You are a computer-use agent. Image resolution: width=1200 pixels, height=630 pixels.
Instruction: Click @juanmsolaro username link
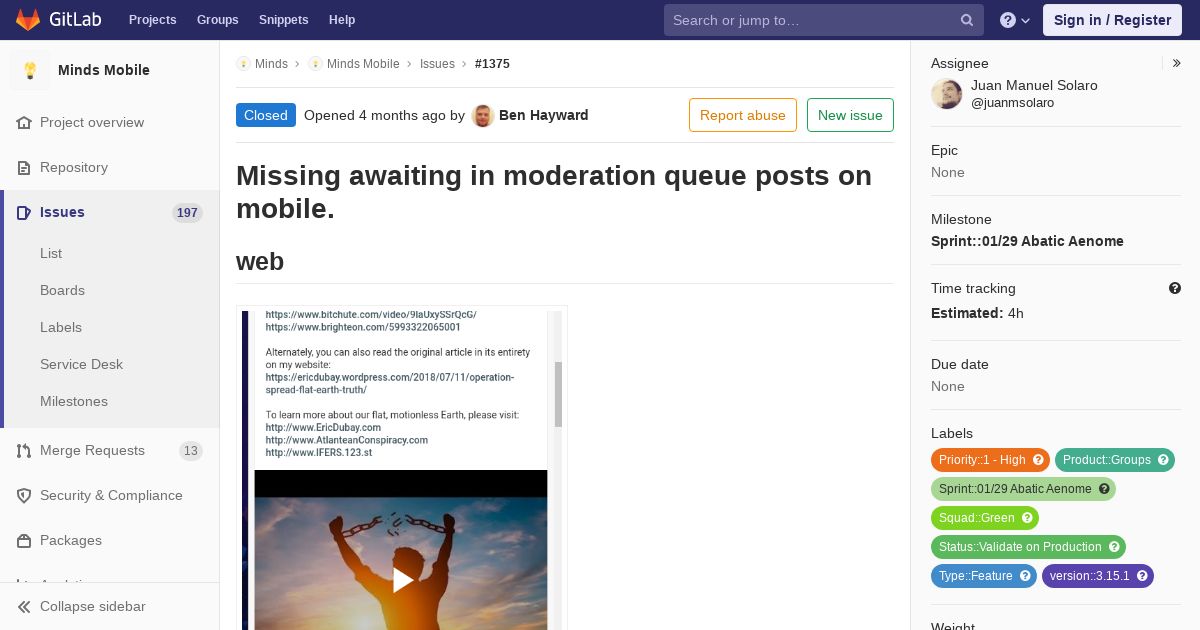click(x=1012, y=103)
